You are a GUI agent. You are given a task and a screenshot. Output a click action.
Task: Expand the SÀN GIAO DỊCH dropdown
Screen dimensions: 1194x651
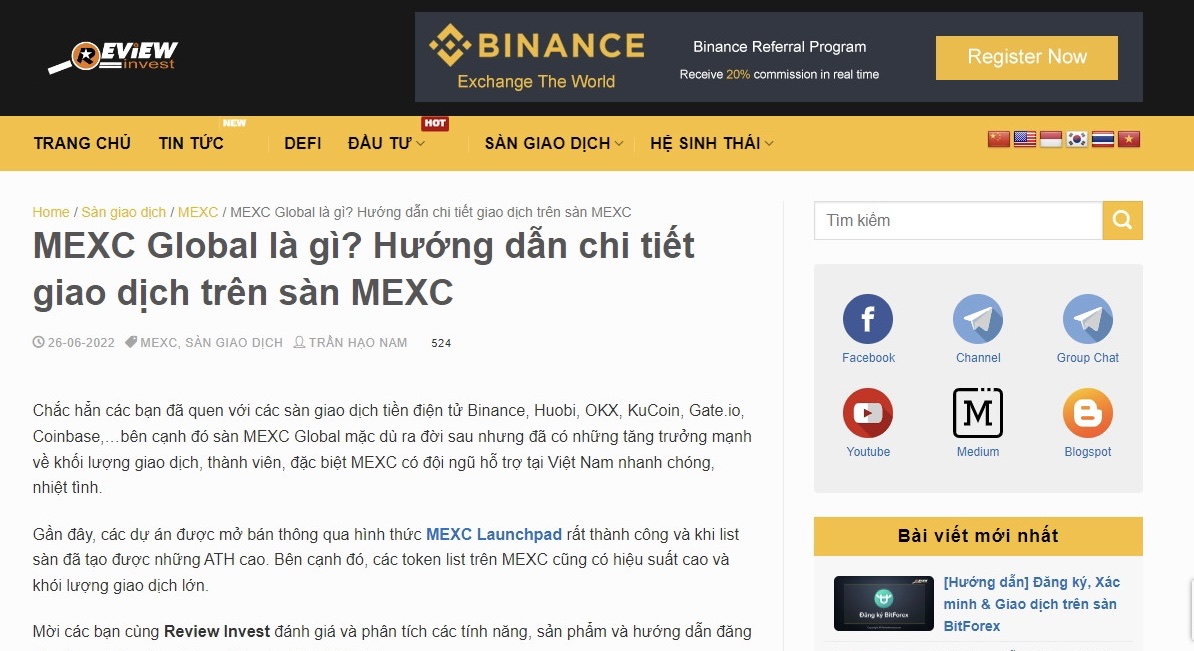[x=554, y=143]
